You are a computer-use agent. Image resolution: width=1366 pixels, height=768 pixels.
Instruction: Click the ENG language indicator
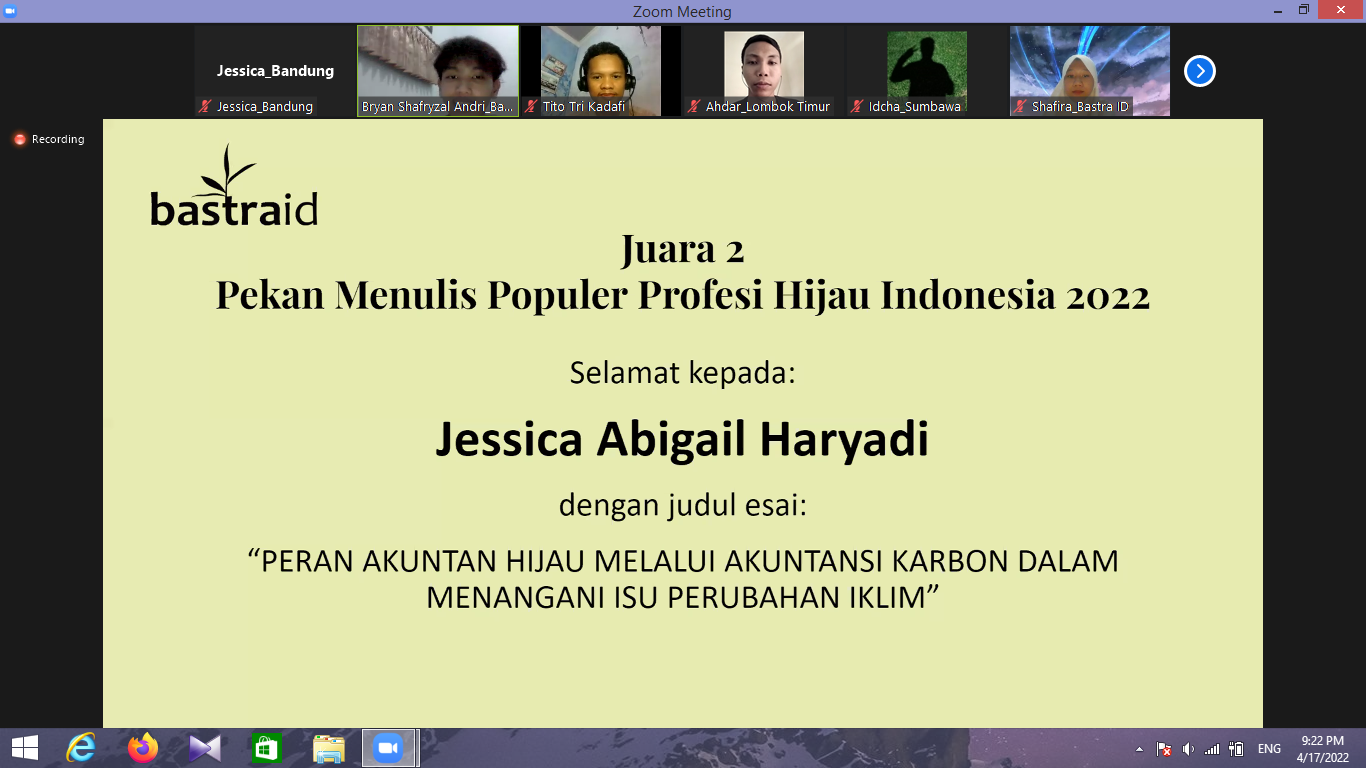(x=1270, y=748)
